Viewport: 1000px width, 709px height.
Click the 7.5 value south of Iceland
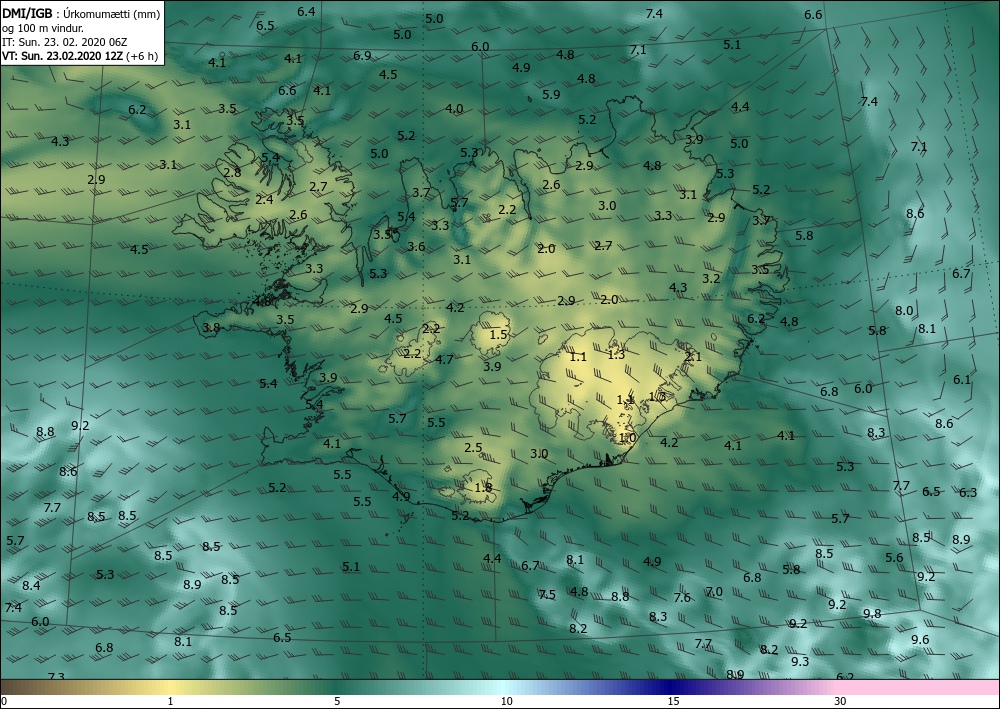coord(547,595)
